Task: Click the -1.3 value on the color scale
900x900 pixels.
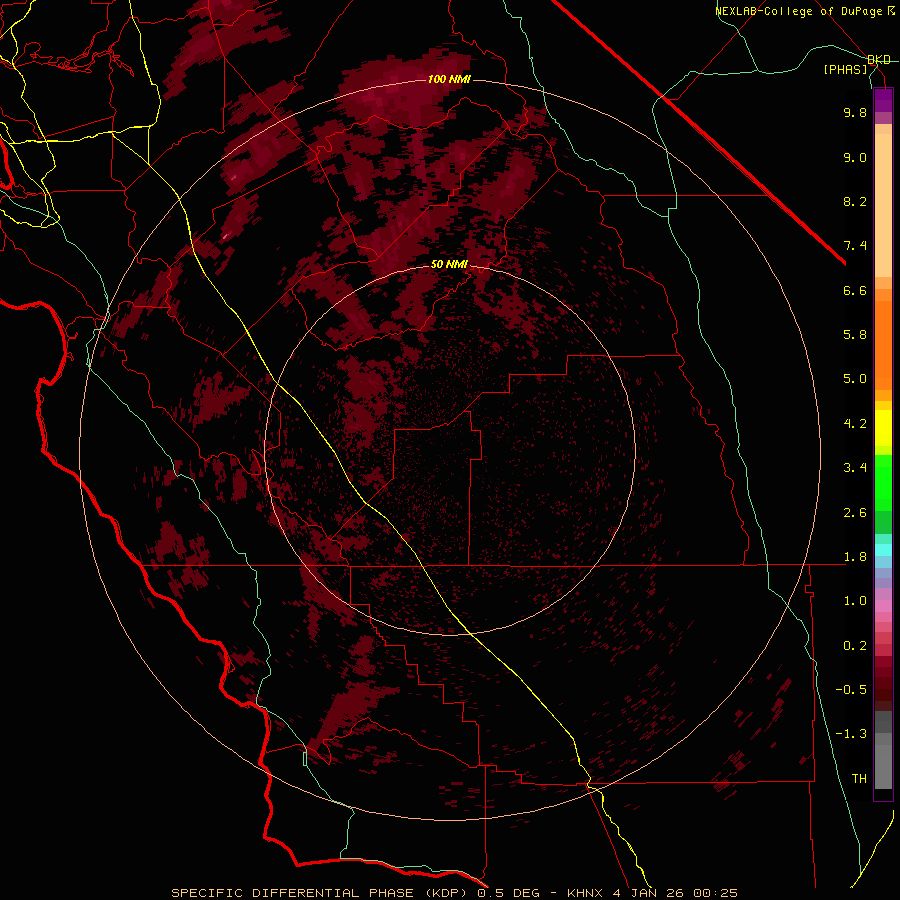Action: coord(851,734)
